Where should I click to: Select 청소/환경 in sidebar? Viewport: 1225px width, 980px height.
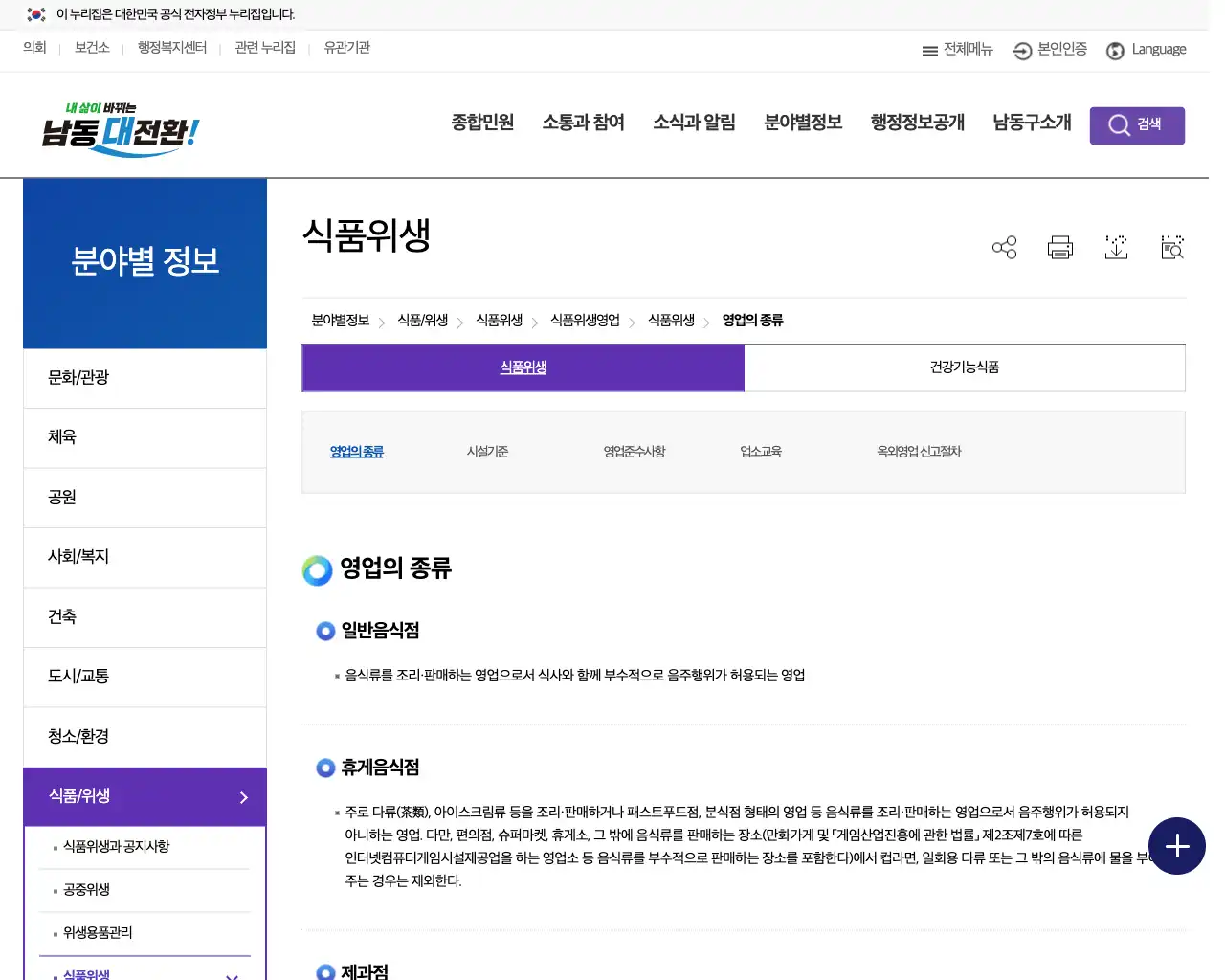[x=145, y=737]
